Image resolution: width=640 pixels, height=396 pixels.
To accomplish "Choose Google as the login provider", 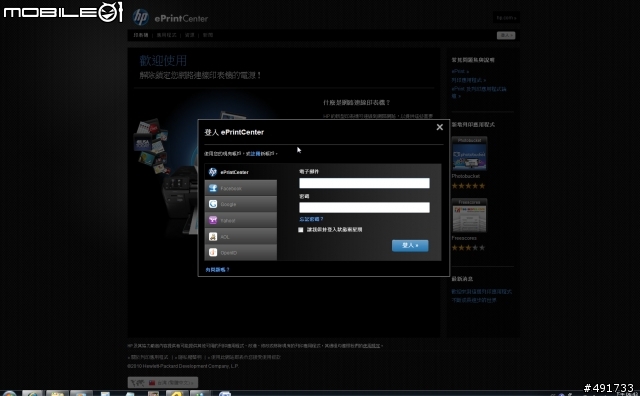I will [241, 204].
